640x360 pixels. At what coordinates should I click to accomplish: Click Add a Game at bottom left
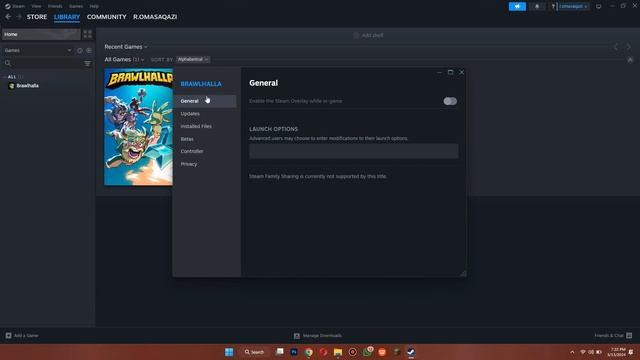coord(22,336)
